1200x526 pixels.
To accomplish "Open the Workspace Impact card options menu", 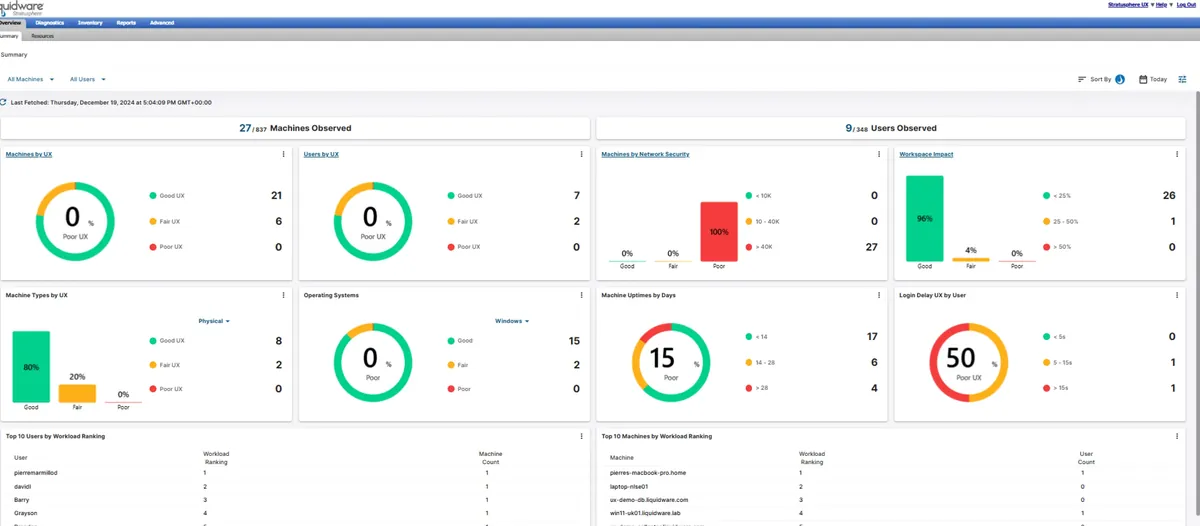I will (1178, 154).
